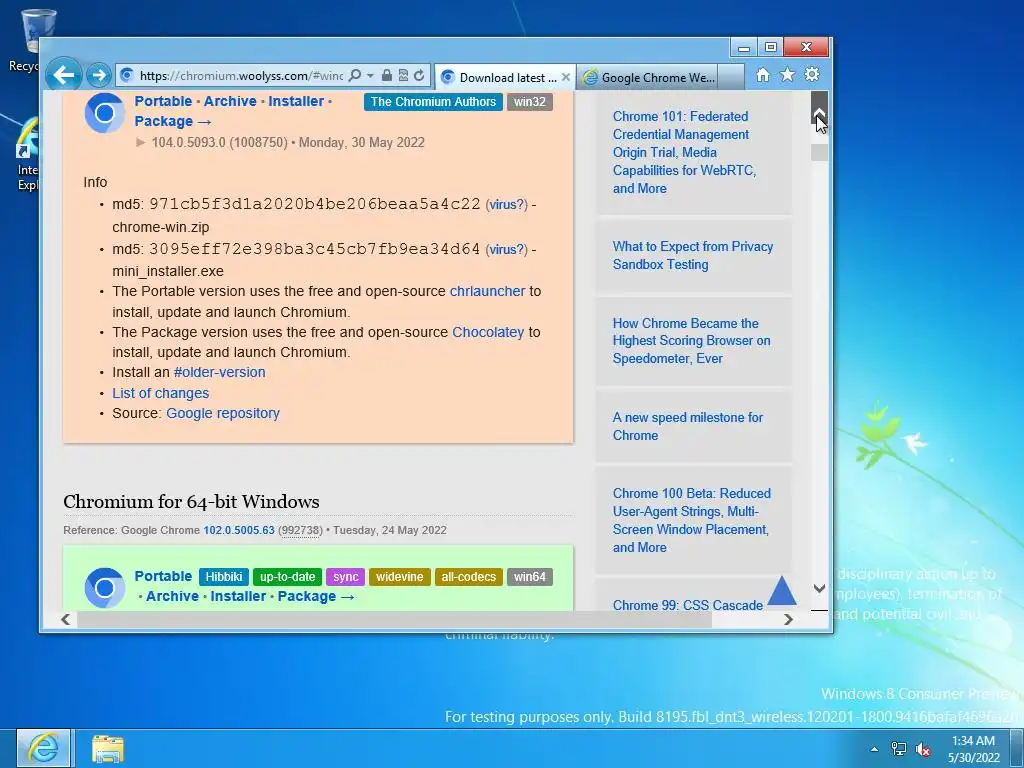The height and width of the screenshot is (768, 1024).
Task: Open Chrome 99: CSS Cascade article
Action: pos(688,605)
